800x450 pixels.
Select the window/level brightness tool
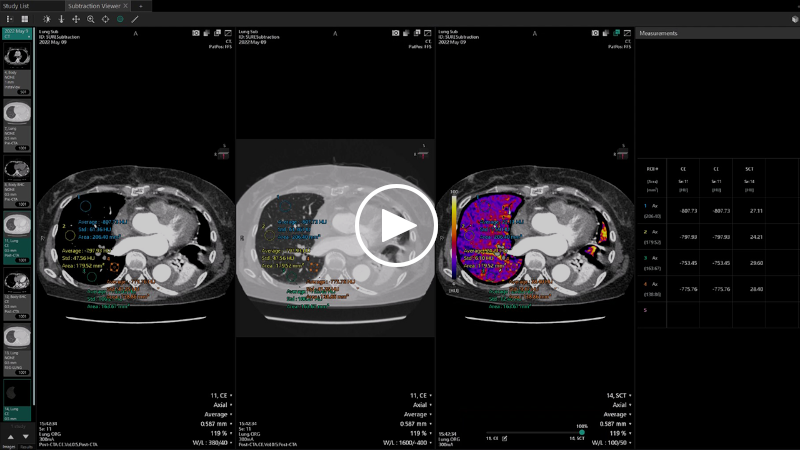pos(47,19)
